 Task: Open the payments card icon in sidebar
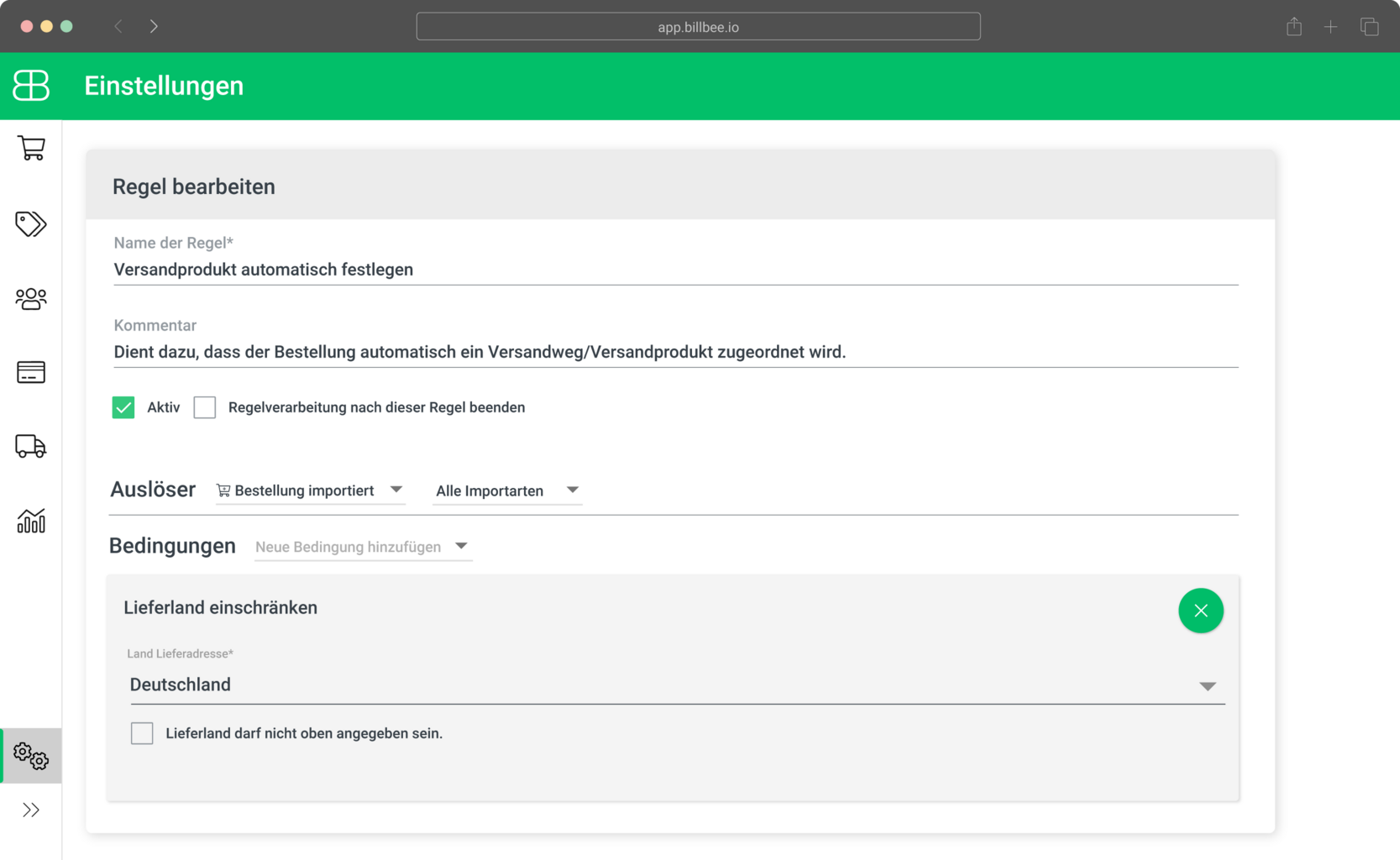[31, 372]
